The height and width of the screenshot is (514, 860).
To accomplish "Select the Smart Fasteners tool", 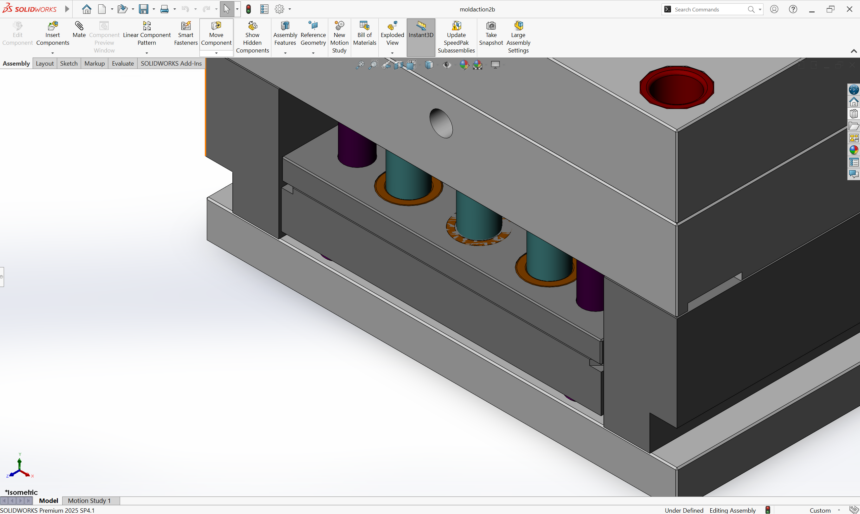I will click(x=186, y=34).
